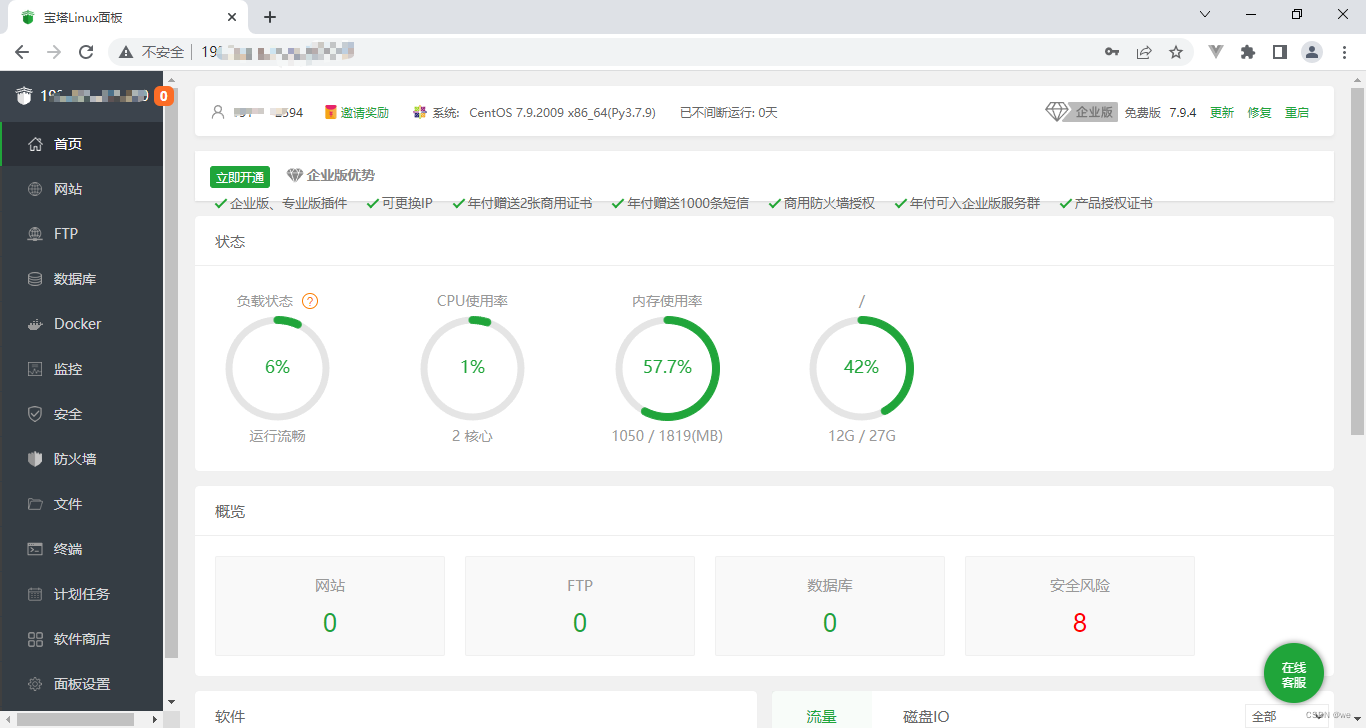
Task: Open the 防火墙 menu item
Action: pos(82,459)
